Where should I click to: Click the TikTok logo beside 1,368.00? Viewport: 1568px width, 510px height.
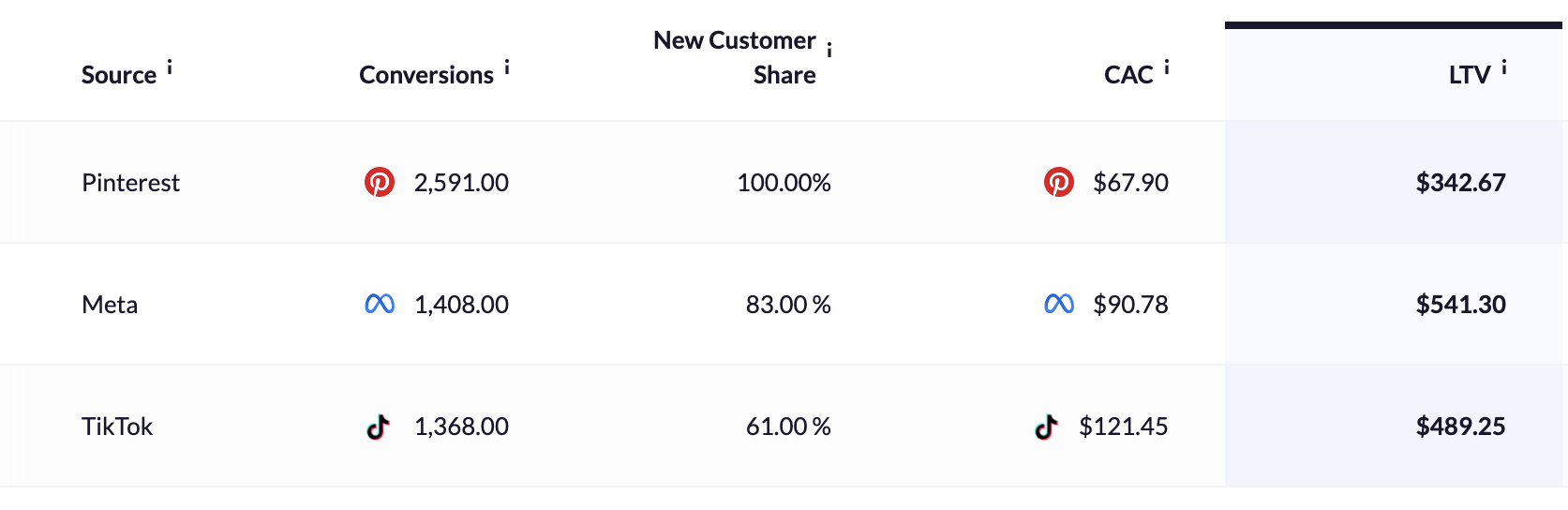tap(378, 427)
